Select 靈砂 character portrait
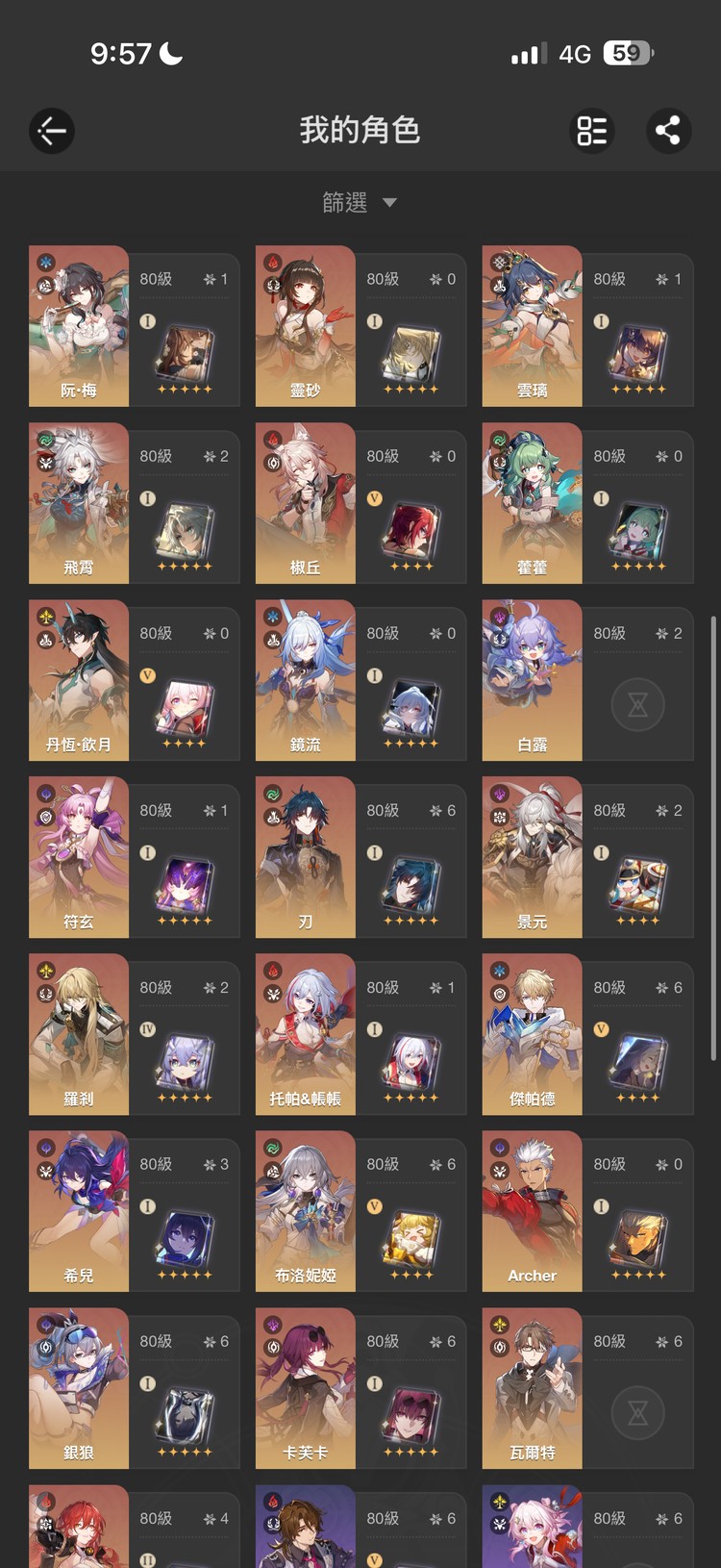The width and height of the screenshot is (721, 1568). coord(305,326)
